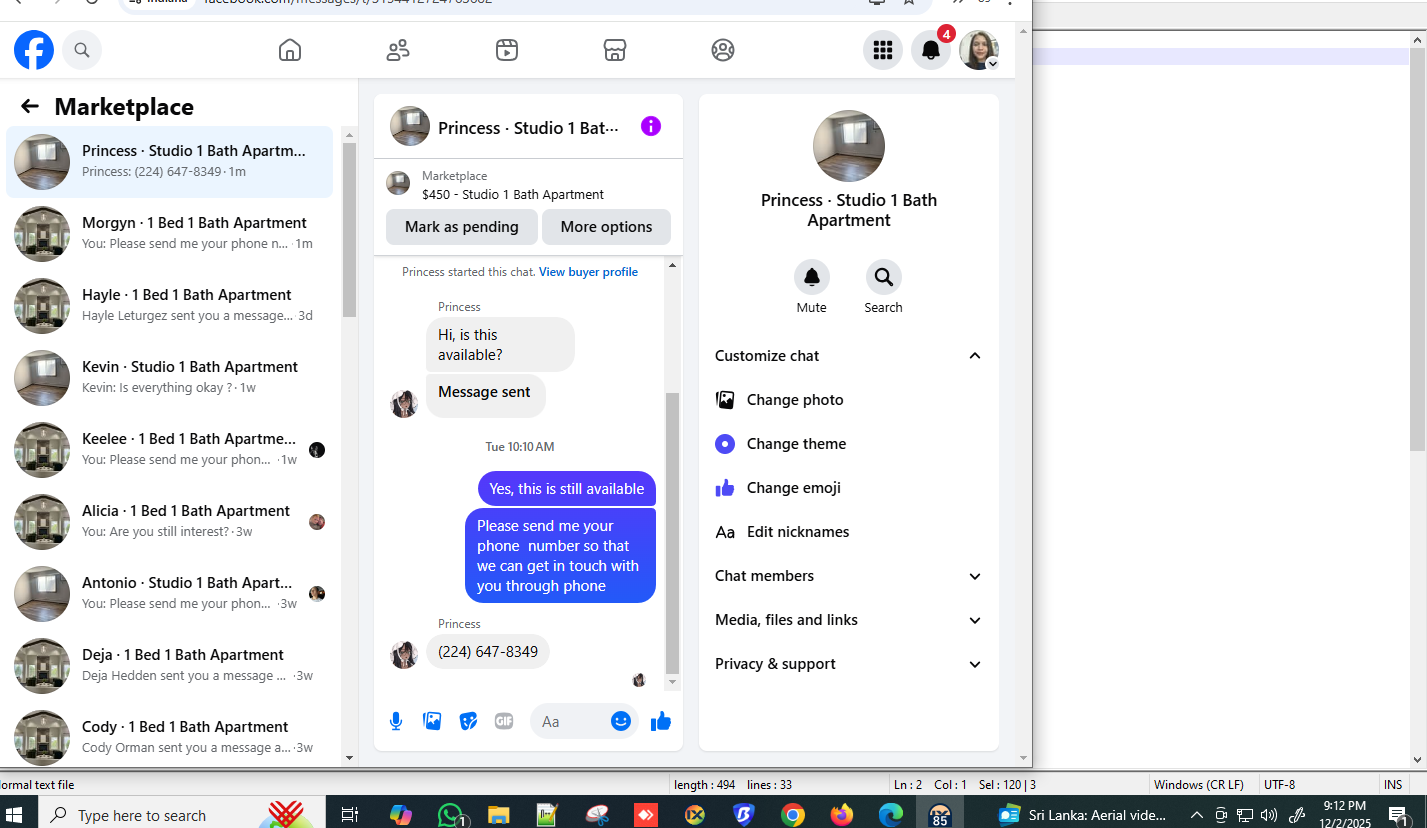Click Princess profile thumbnail in details panel

point(849,146)
